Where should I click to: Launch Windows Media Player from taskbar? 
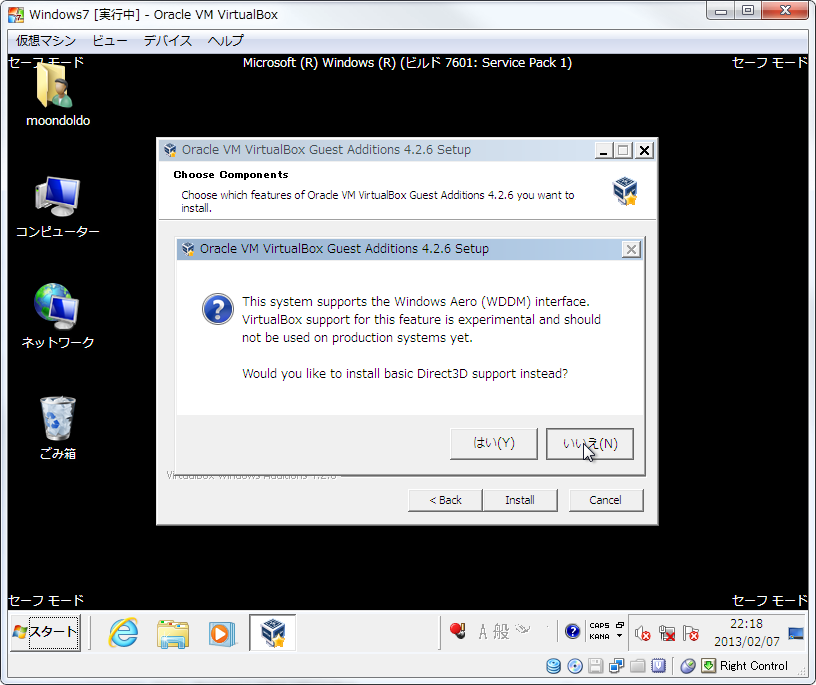221,633
